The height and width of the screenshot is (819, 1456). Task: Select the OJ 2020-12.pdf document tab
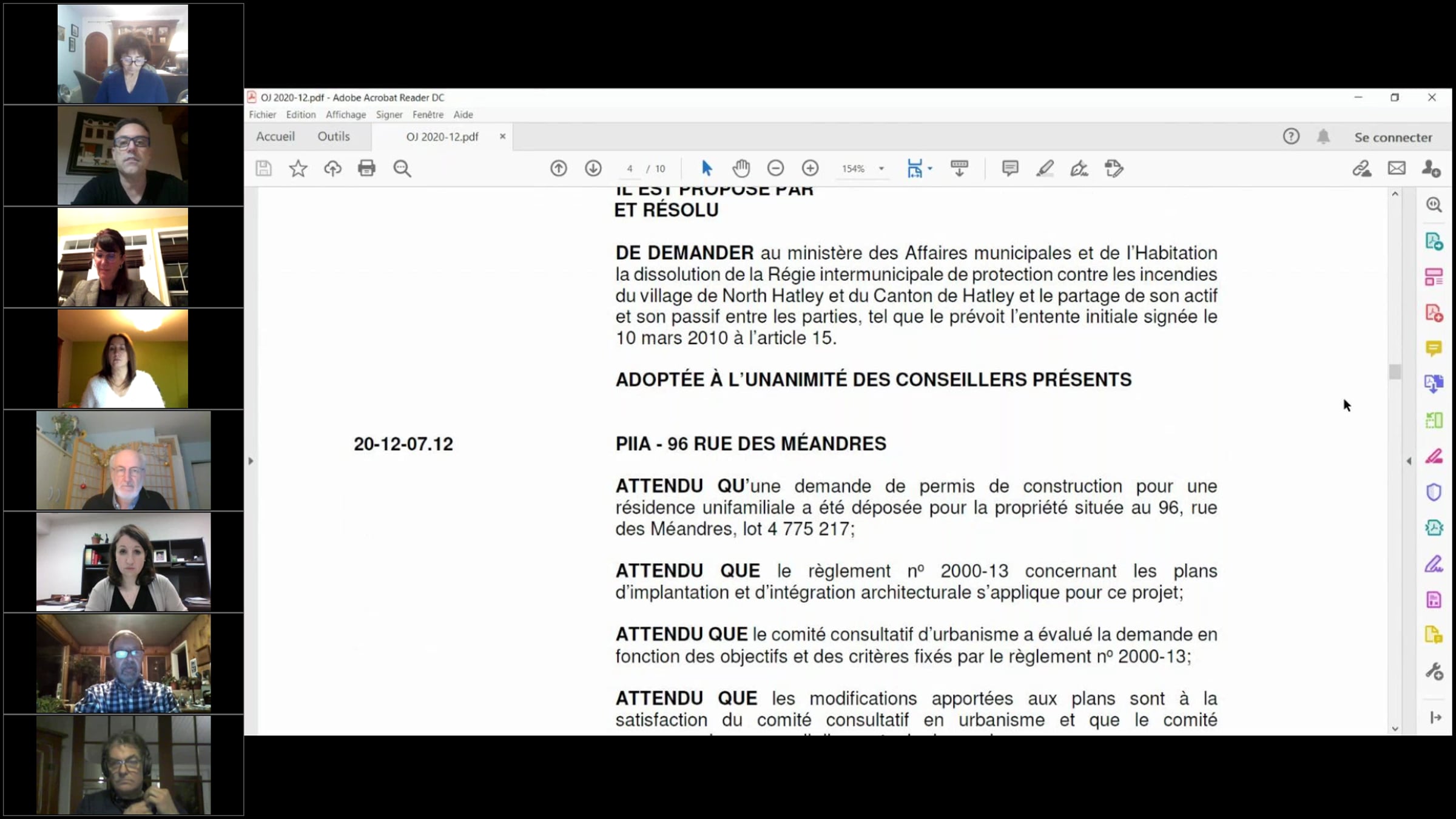pos(442,137)
